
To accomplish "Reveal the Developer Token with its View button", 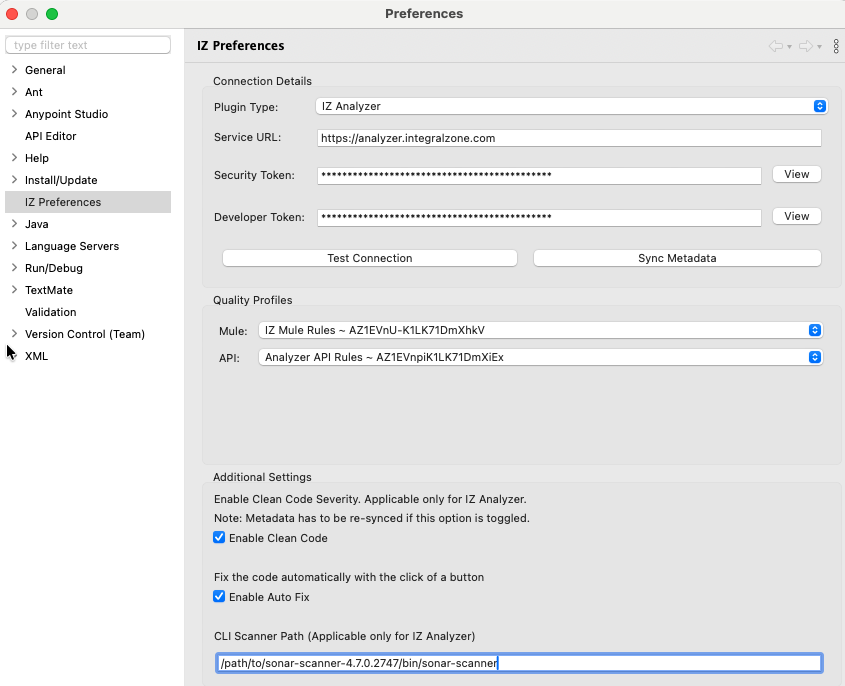I will point(796,216).
